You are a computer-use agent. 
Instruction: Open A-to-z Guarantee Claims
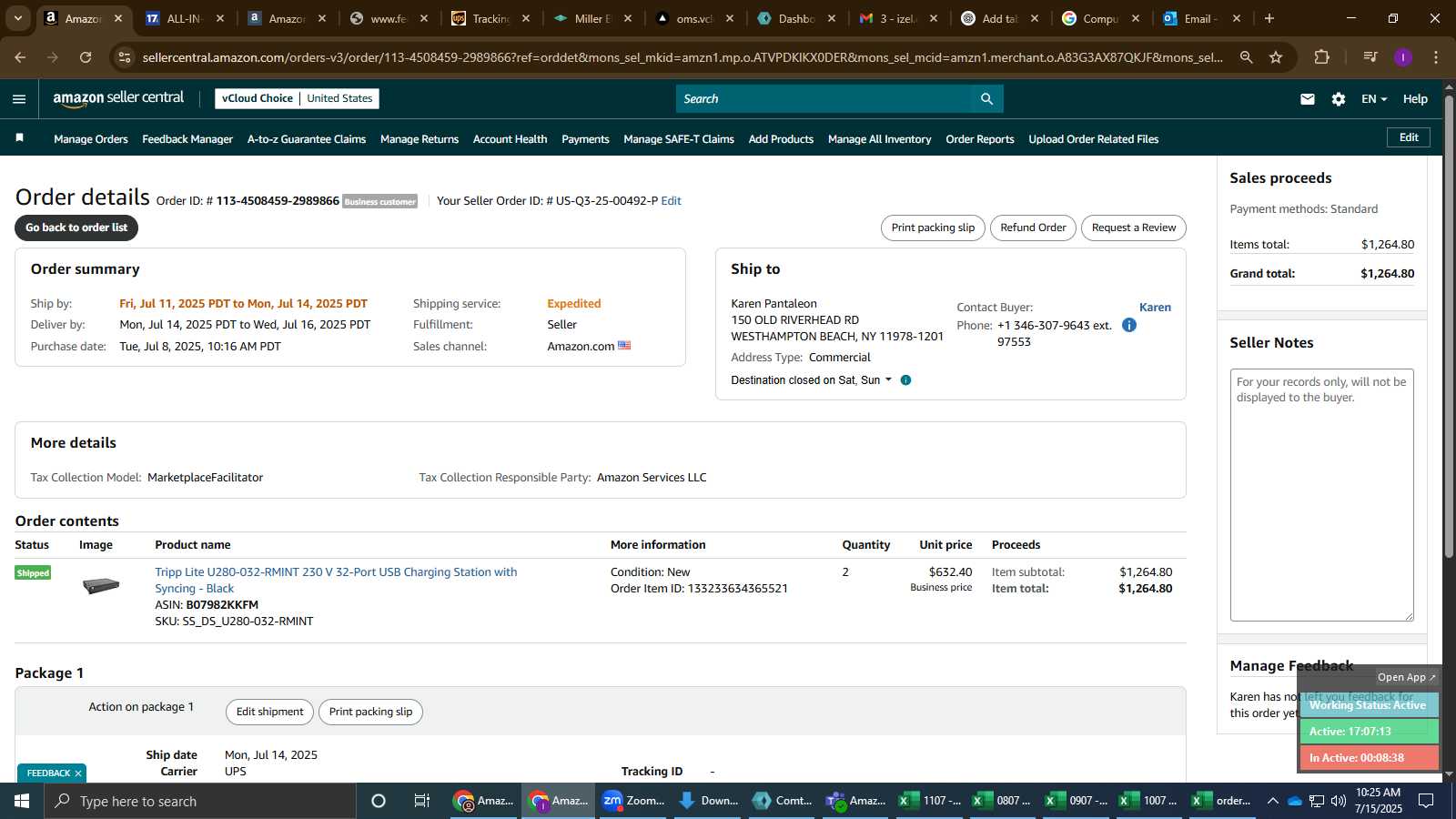click(307, 139)
